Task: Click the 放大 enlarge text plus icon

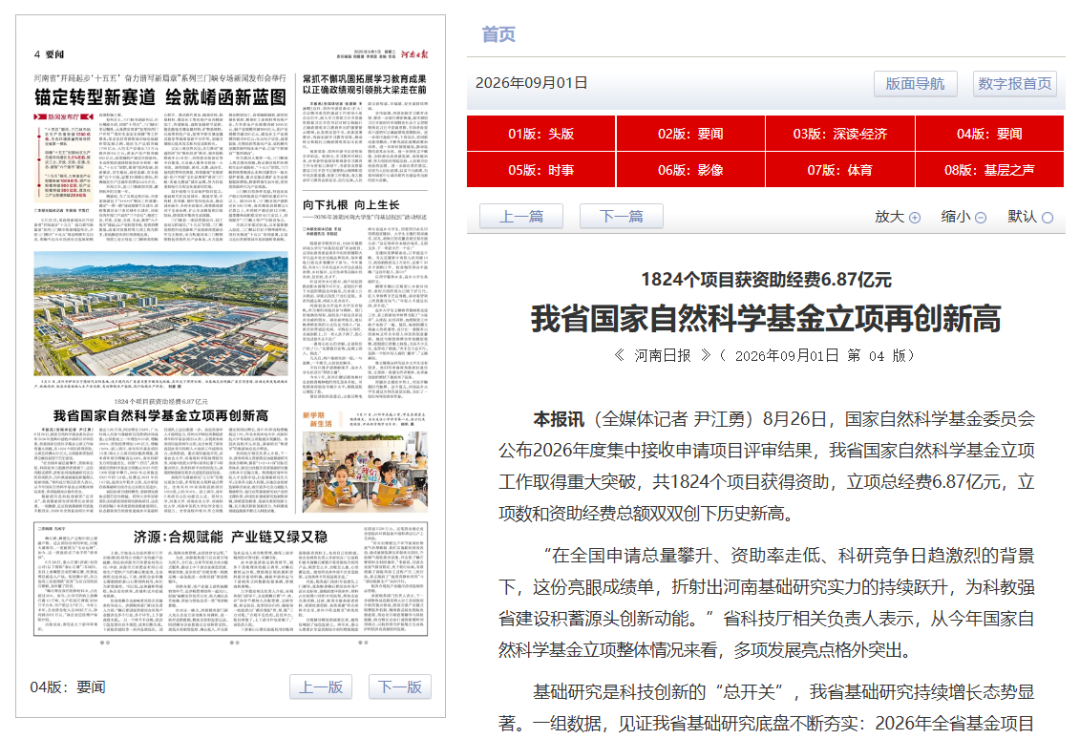Action: click(915, 218)
